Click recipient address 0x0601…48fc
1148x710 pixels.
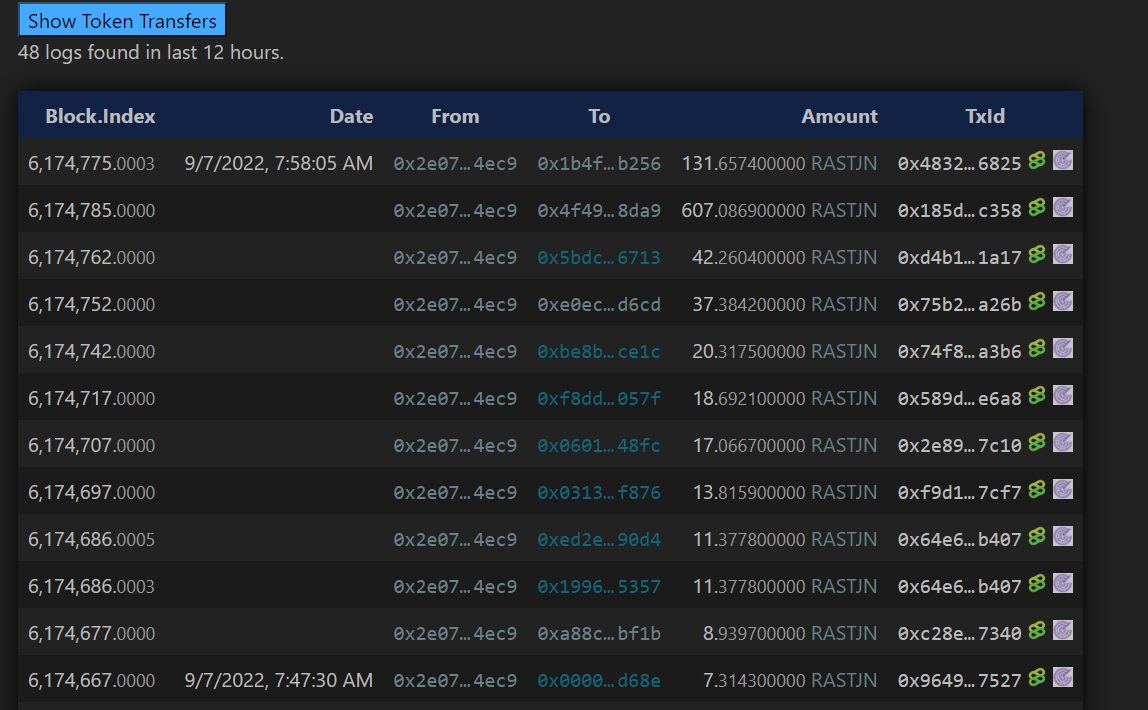tap(599, 445)
